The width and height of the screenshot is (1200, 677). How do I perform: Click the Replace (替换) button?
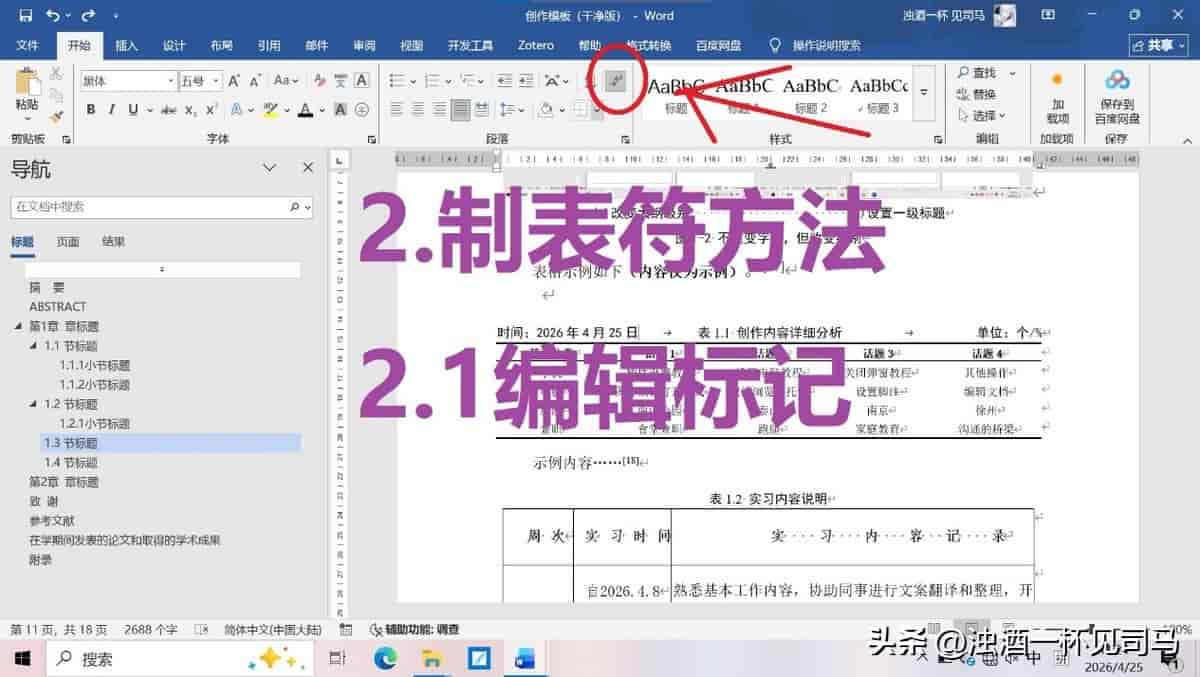pyautogui.click(x=977, y=94)
